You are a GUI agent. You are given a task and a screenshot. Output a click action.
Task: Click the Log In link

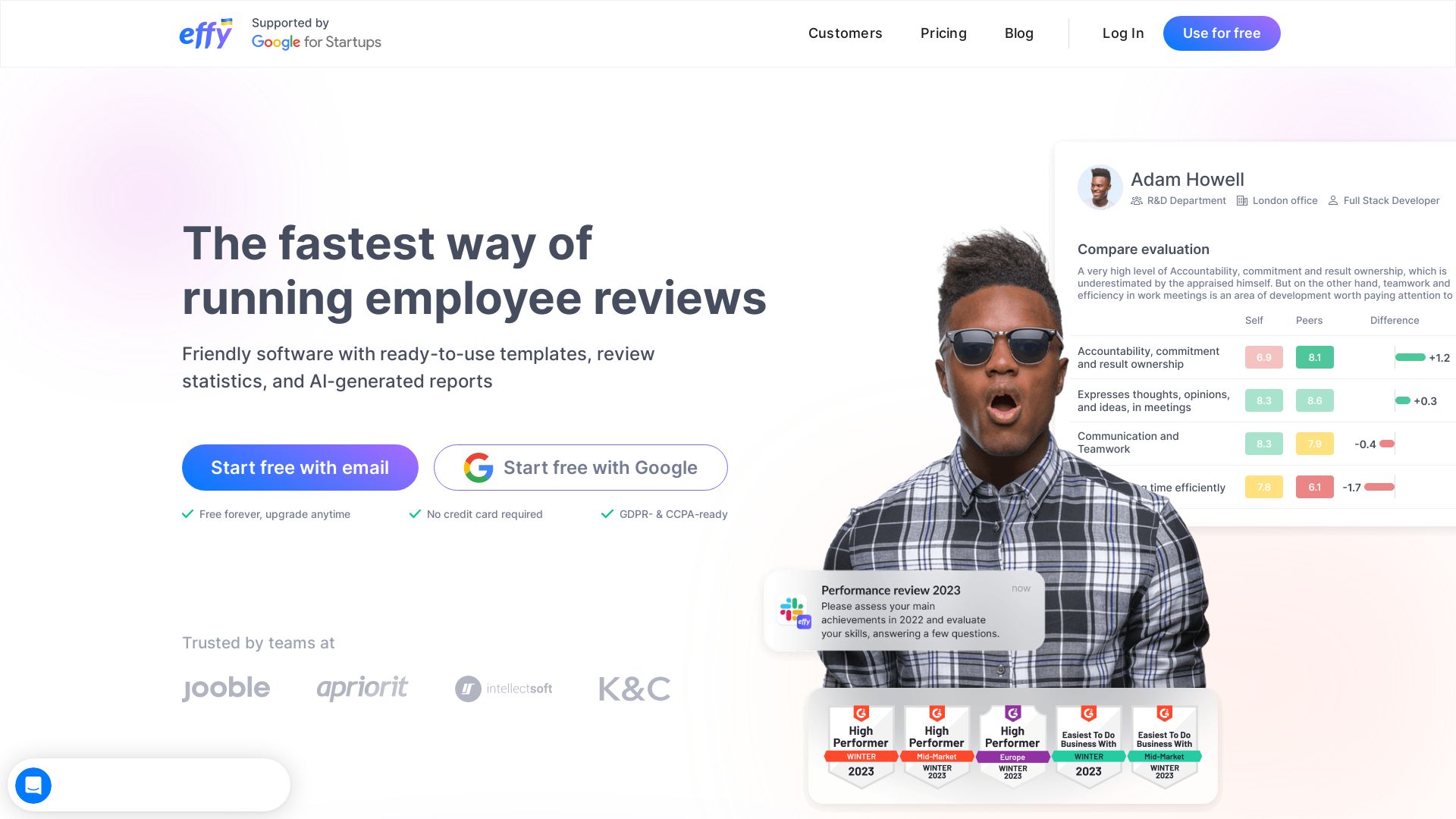coord(1123,33)
